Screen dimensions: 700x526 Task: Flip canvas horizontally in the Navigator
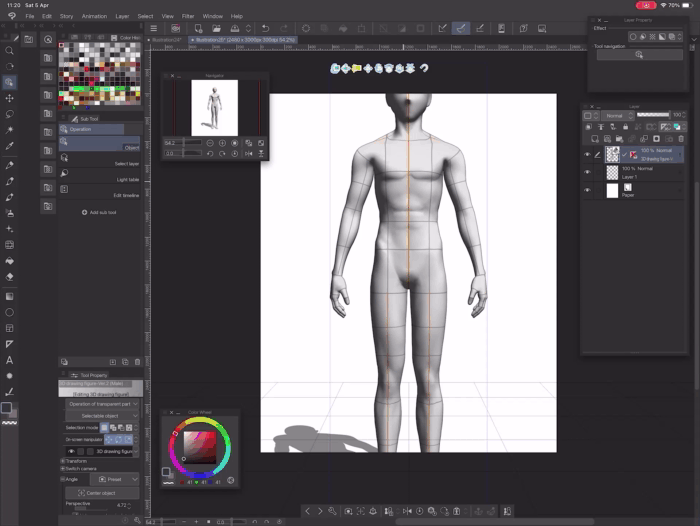tap(248, 154)
